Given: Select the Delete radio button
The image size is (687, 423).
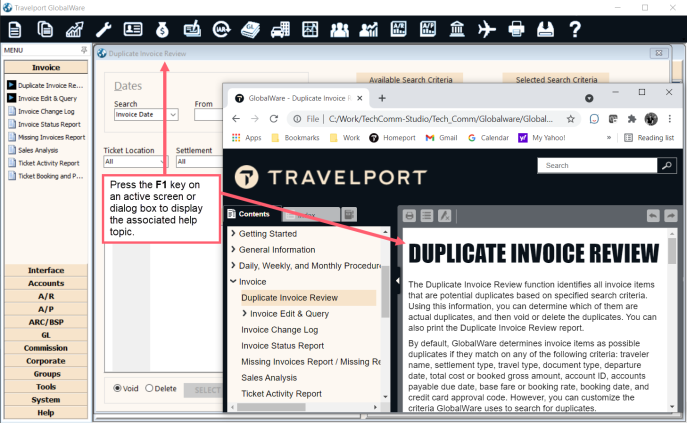Looking at the screenshot, I should (149, 388).
